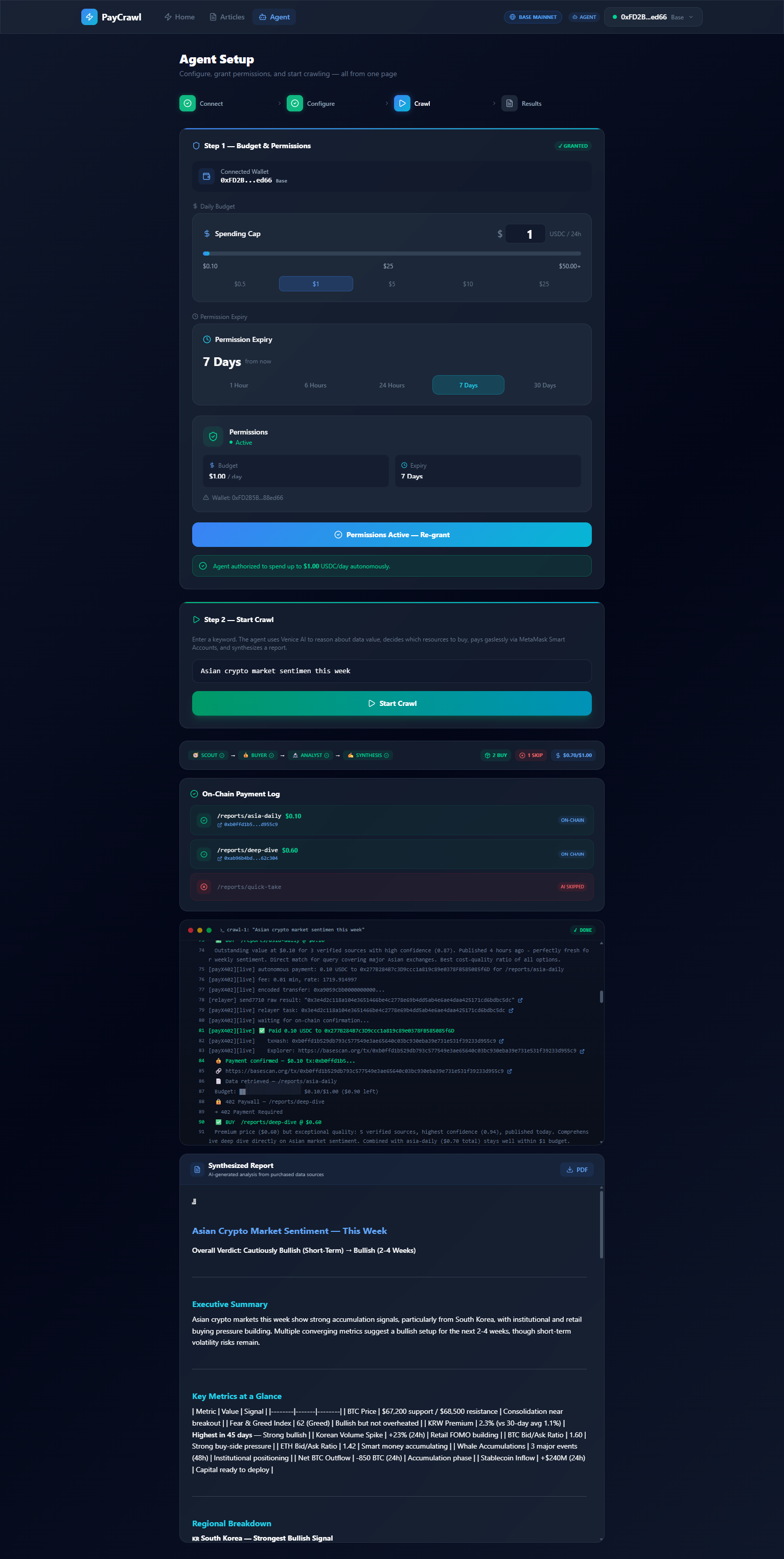Click the clock icon beside Permission Expiry
Viewport: 784px width, 1559px height.
tap(207, 339)
